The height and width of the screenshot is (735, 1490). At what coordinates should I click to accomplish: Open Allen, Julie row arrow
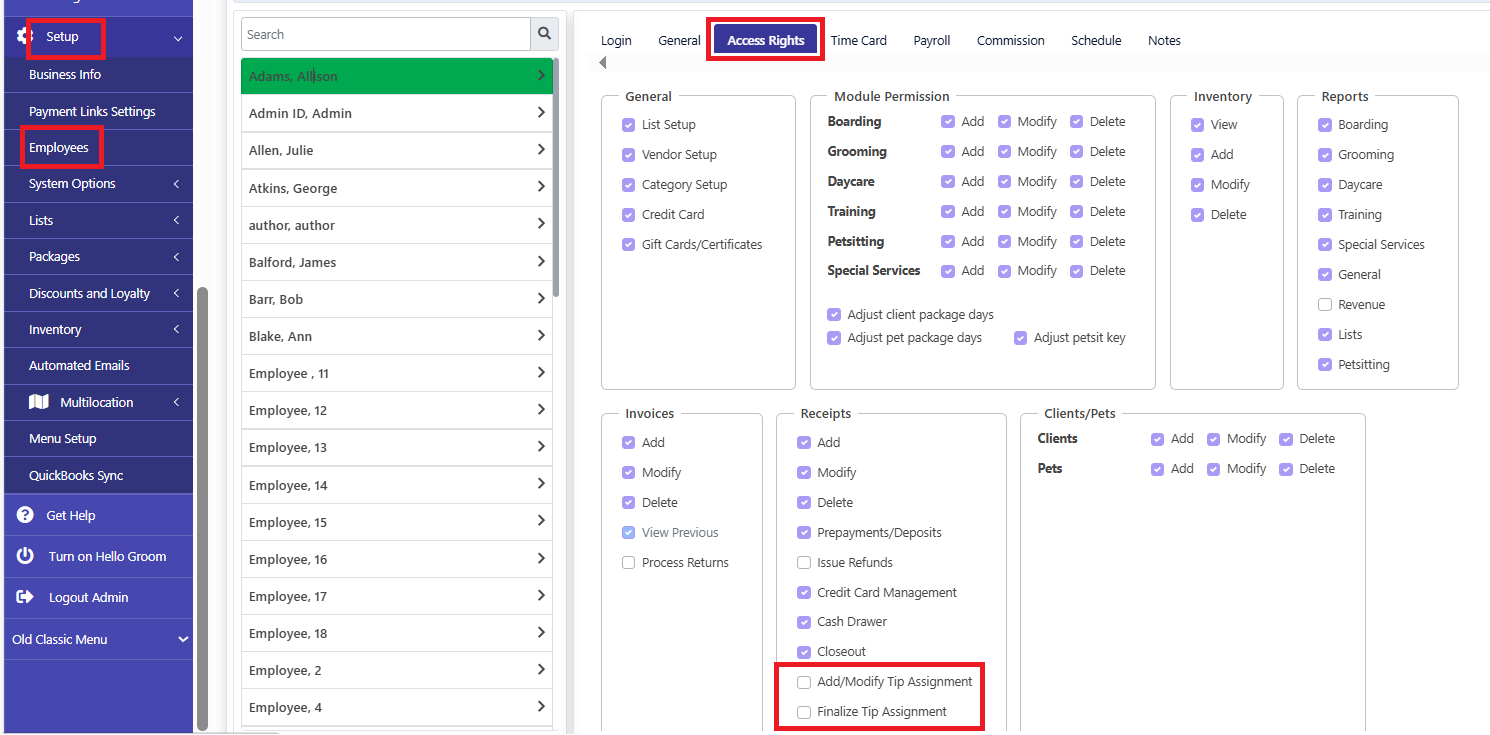coord(541,149)
